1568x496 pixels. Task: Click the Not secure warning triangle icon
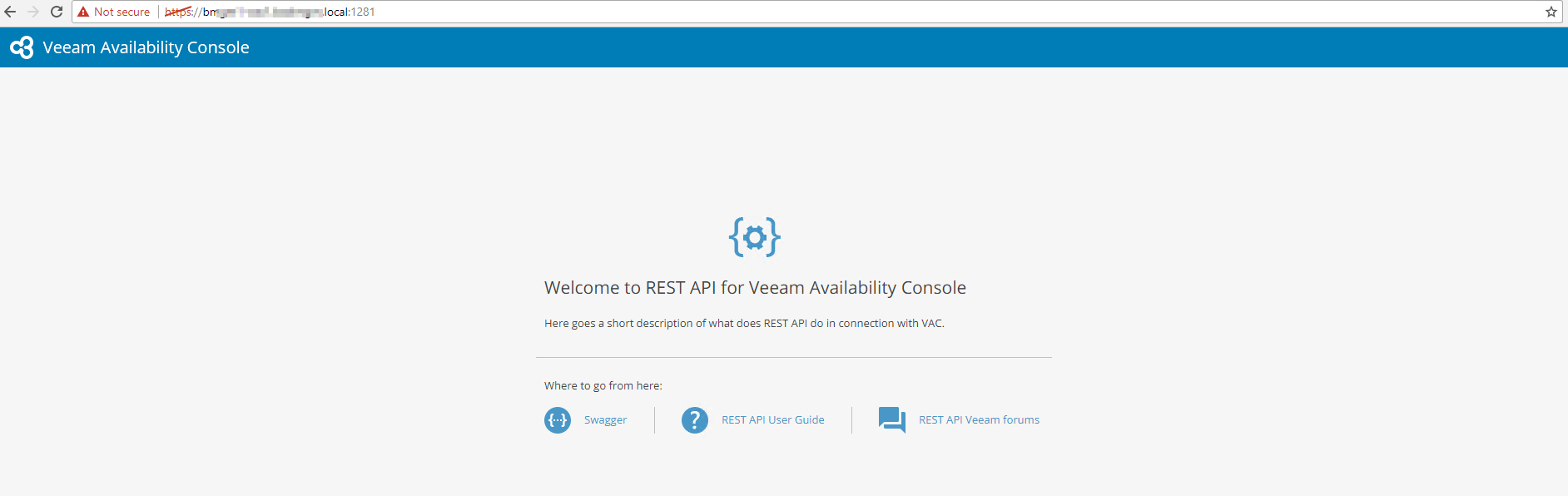pos(83,12)
